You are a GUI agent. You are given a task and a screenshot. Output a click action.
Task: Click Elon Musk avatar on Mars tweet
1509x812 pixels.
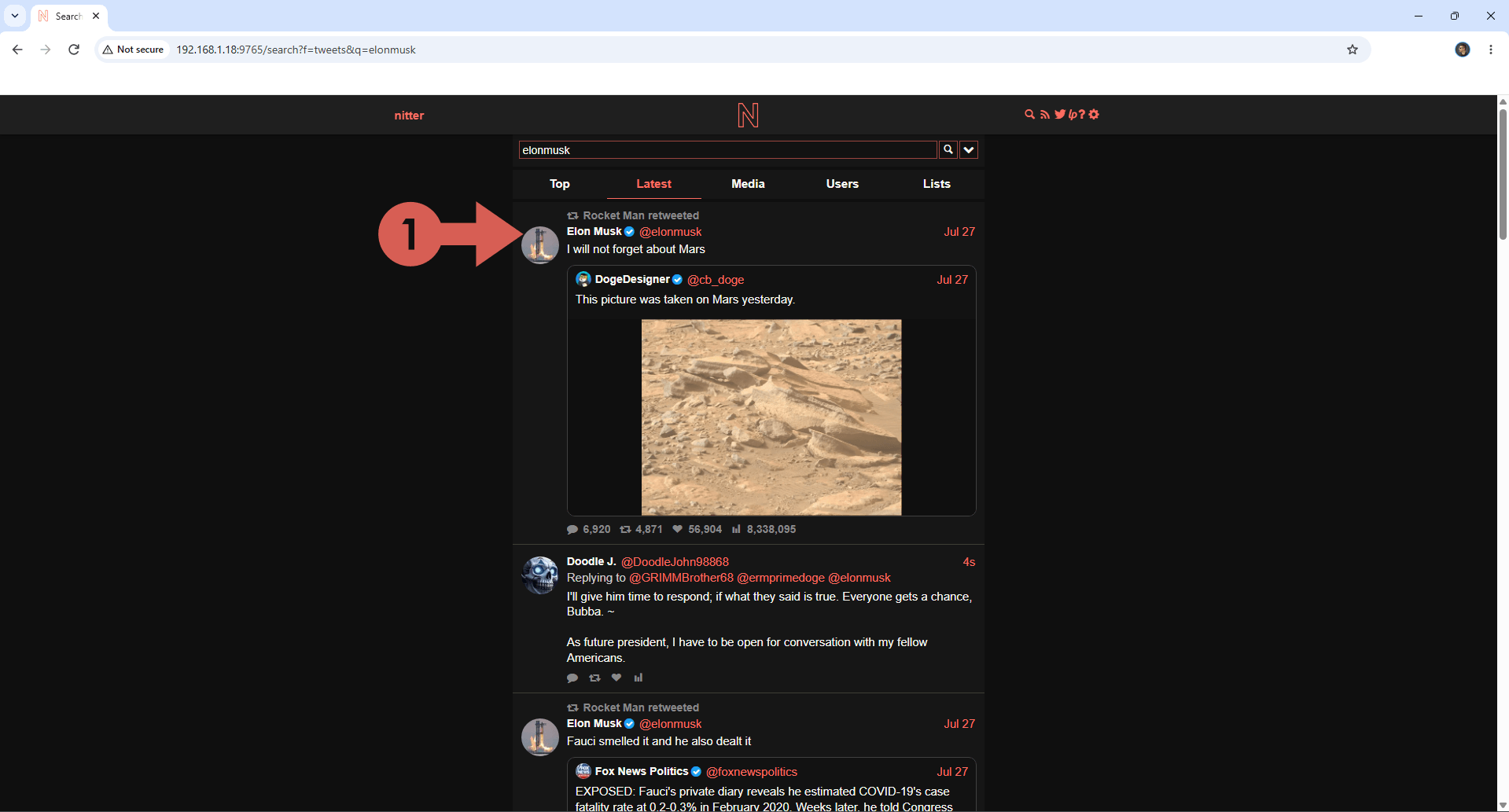point(540,245)
